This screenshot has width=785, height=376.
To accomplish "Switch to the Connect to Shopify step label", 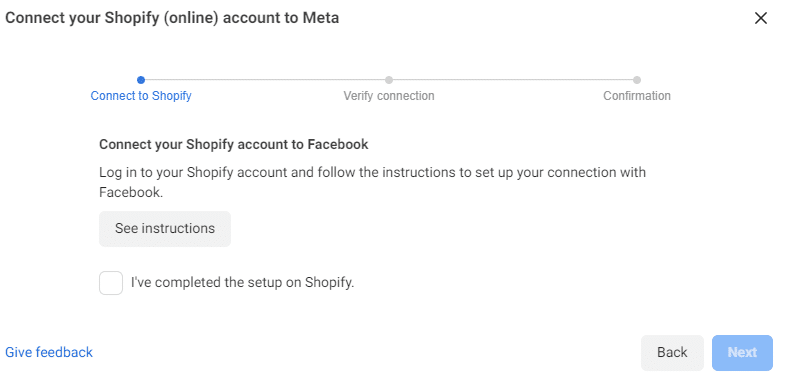I will [141, 96].
